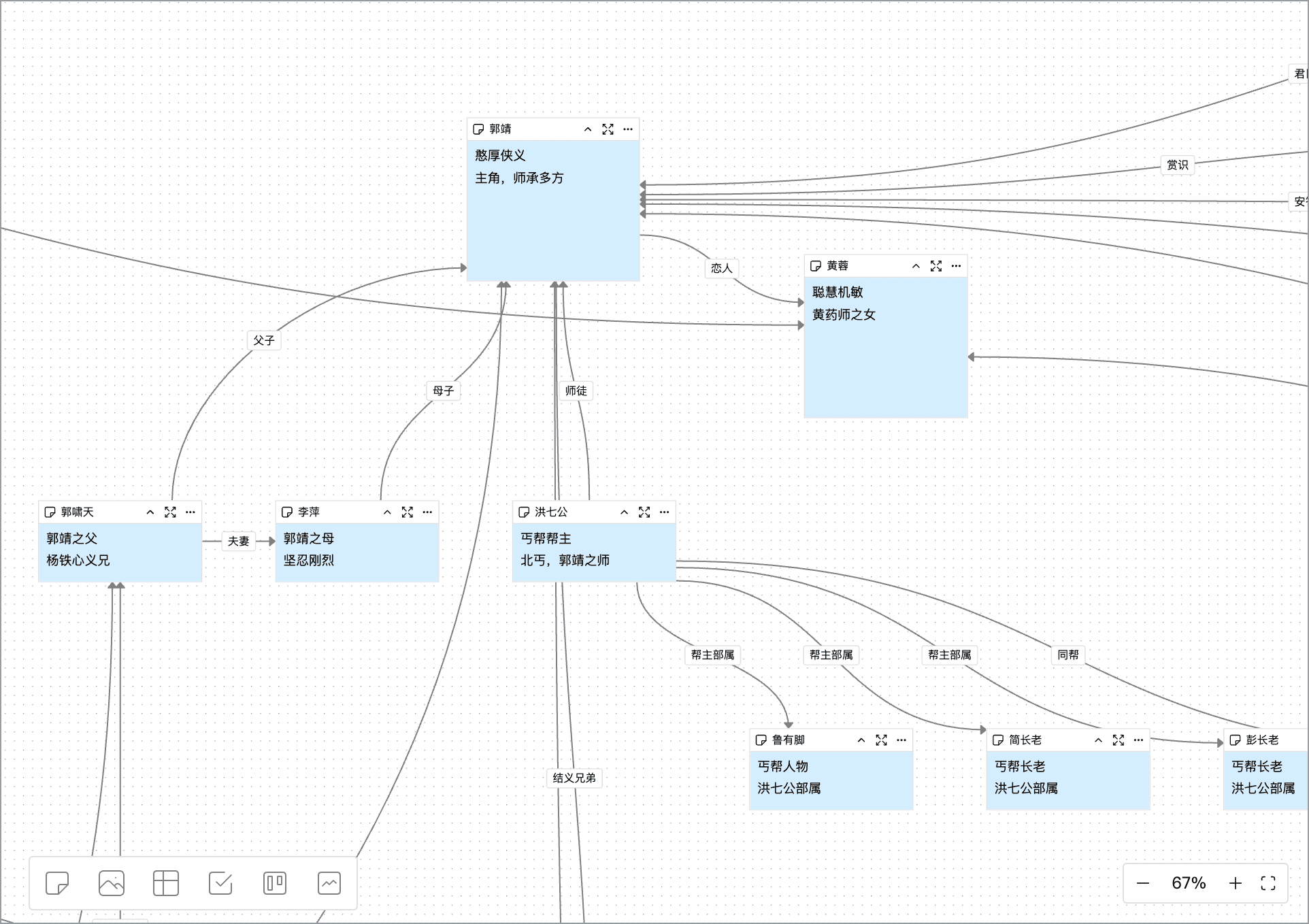Collapse the 郭啸天 card

[x=150, y=512]
